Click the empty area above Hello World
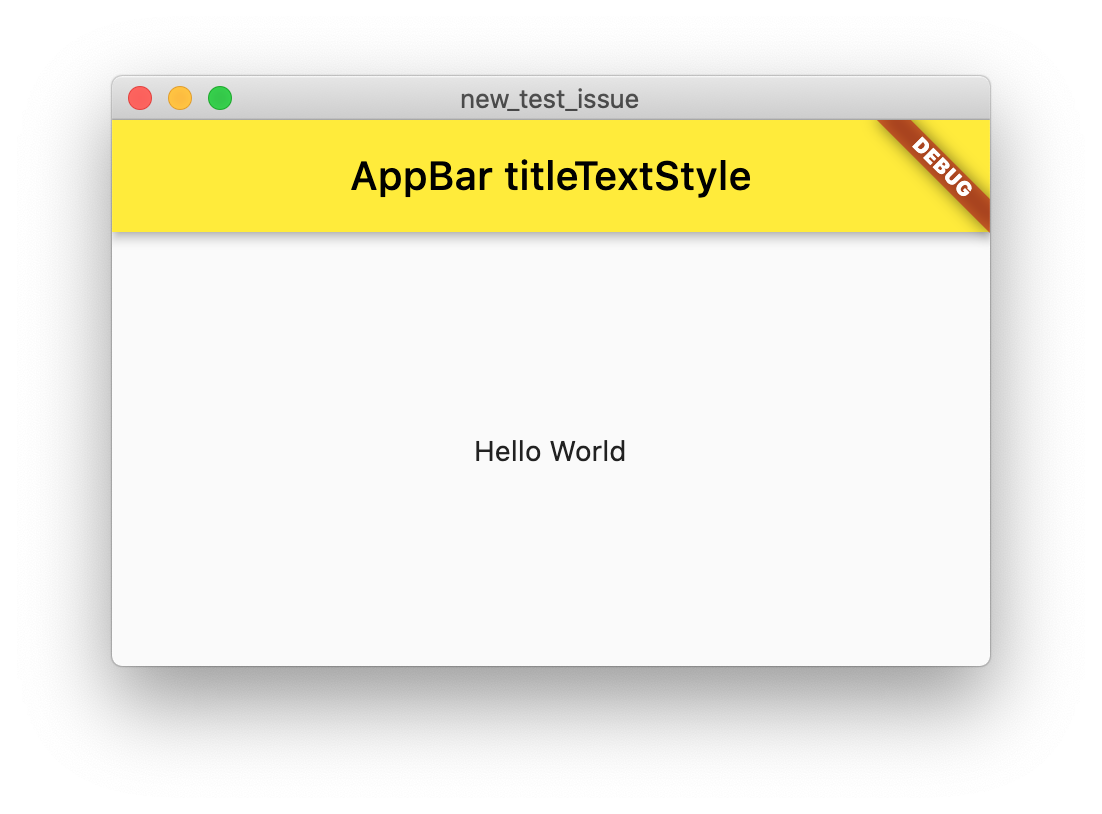1102x814 pixels. coord(551,330)
